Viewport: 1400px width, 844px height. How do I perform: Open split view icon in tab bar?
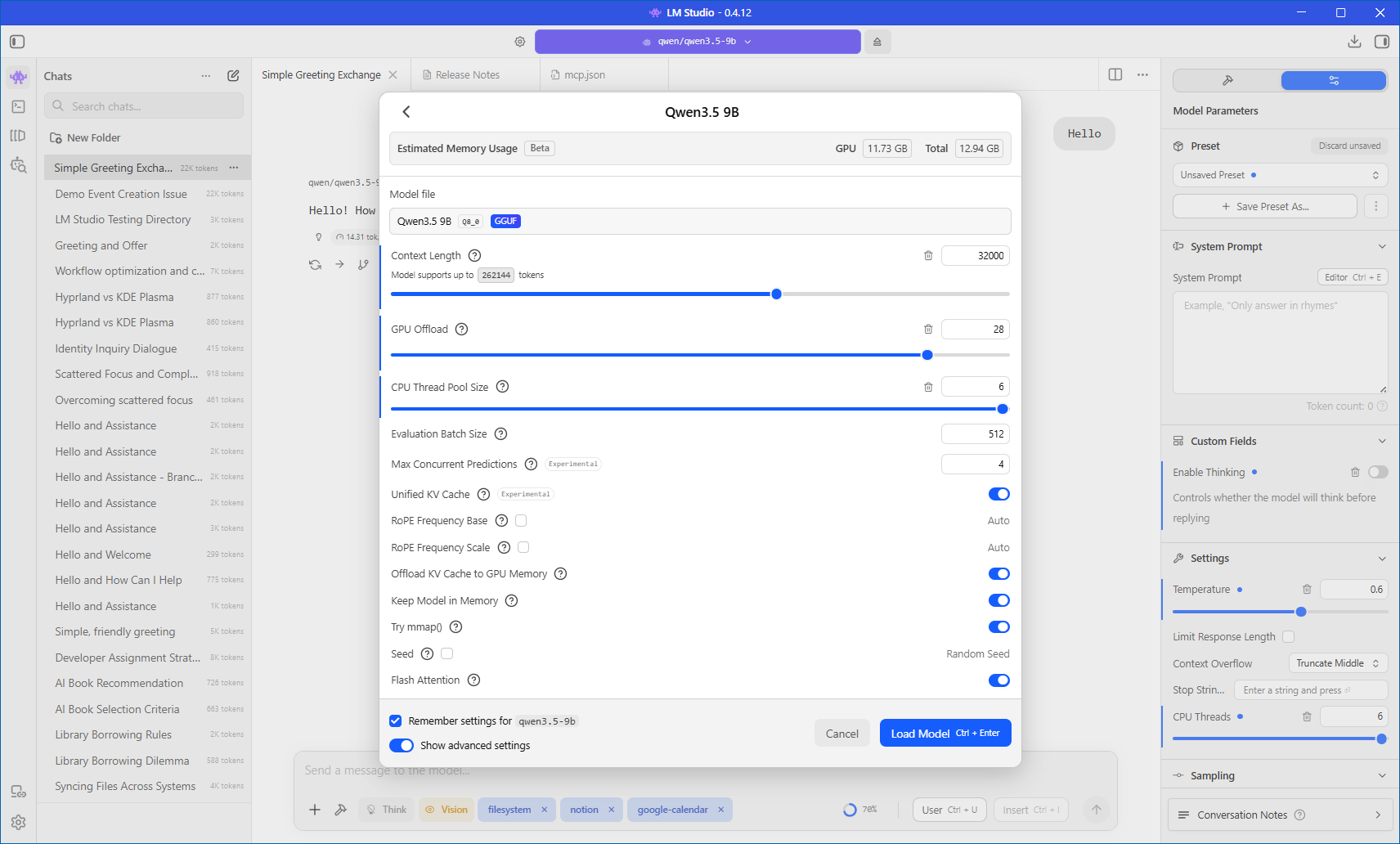coord(1115,74)
